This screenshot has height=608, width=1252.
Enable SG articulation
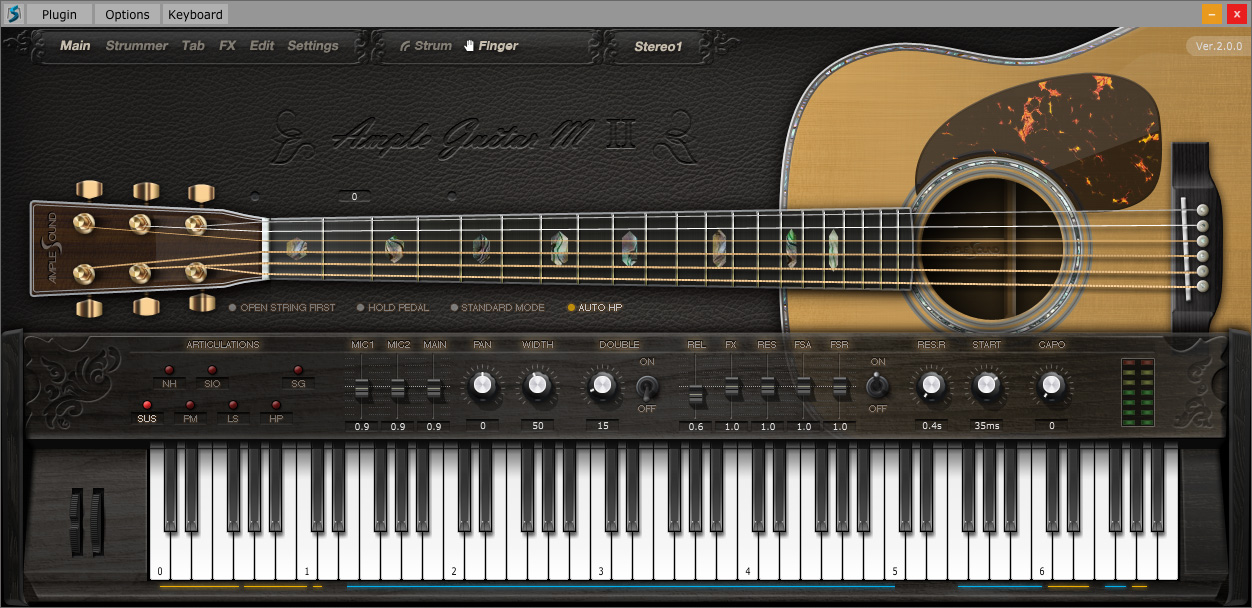[x=298, y=378]
